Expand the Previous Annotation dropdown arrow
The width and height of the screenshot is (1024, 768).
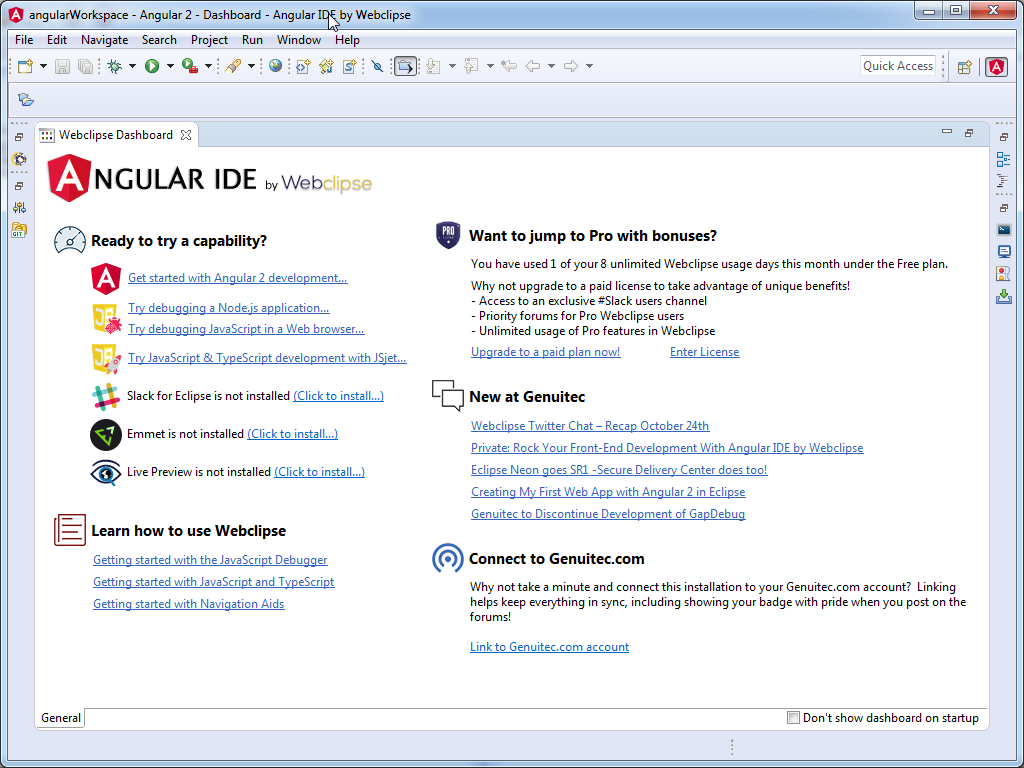(490, 66)
